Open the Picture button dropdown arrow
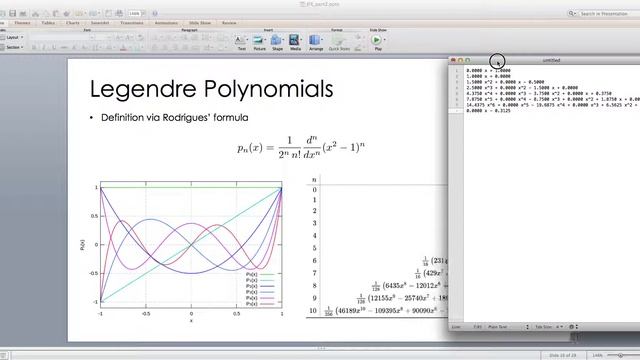 coord(265,40)
